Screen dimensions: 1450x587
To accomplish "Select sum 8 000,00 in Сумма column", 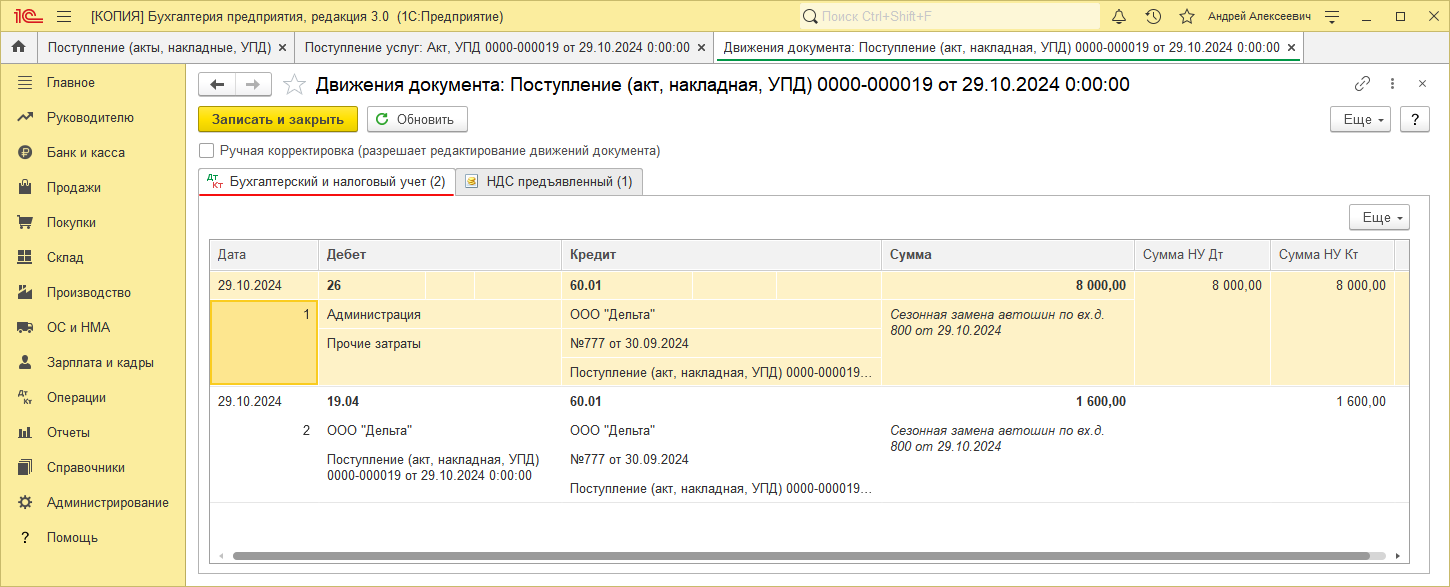I will [1007, 285].
